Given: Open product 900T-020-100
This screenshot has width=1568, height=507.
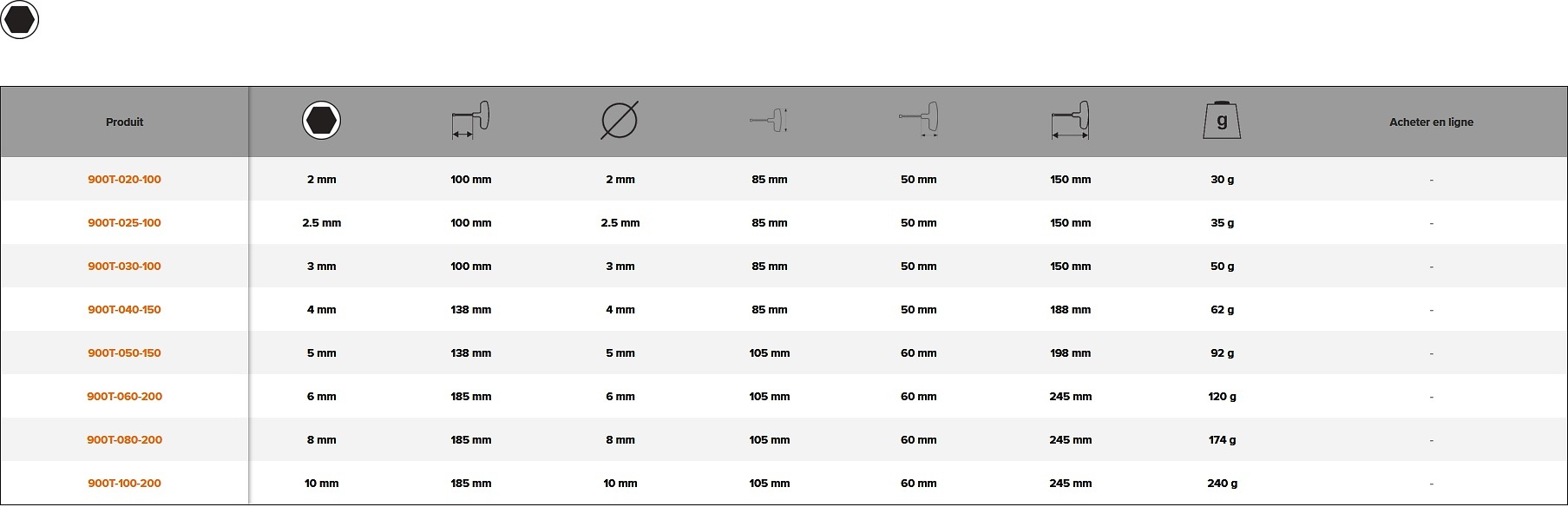Looking at the screenshot, I should (x=124, y=180).
